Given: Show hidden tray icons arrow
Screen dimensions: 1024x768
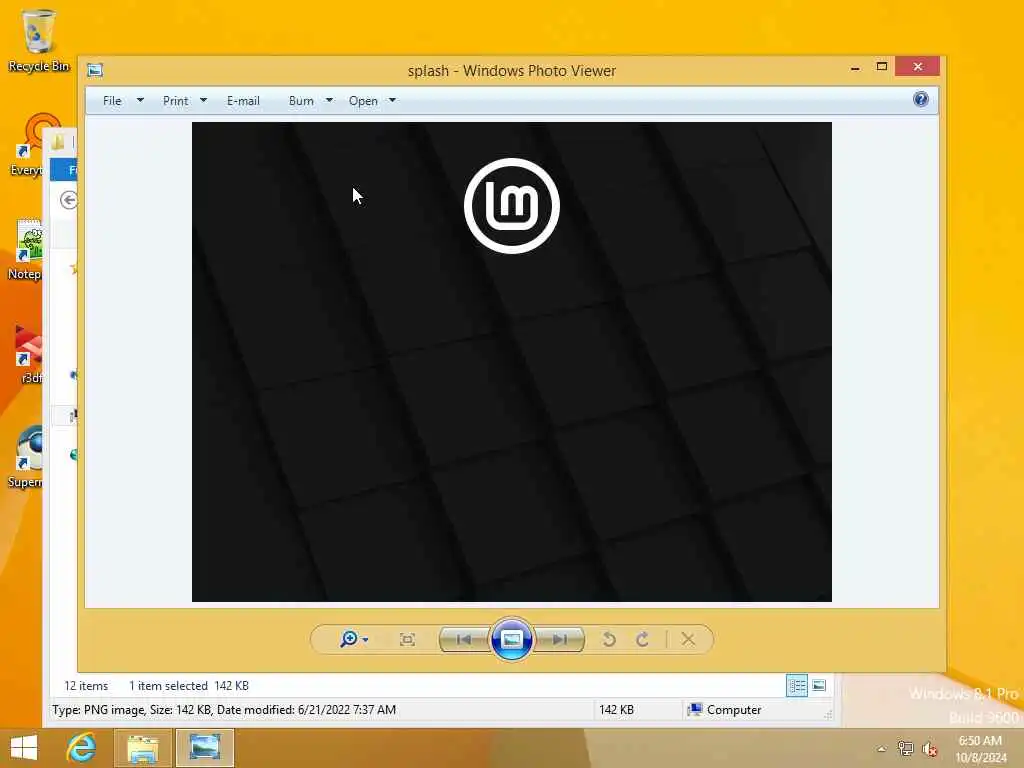Looking at the screenshot, I should (x=881, y=749).
